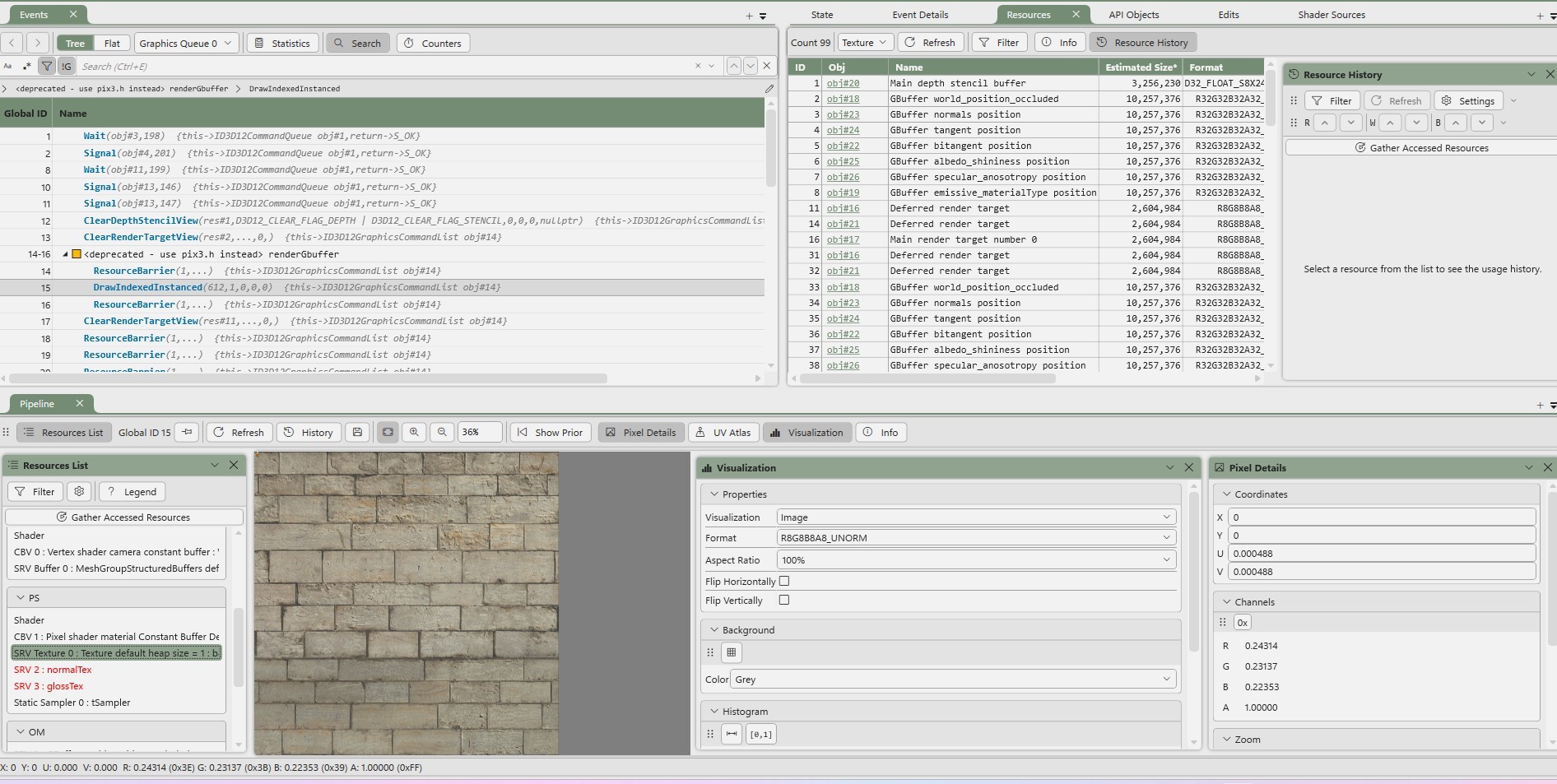Open the Visualization Image dropdown
Screen dimensions: 1557x784
tap(976, 517)
